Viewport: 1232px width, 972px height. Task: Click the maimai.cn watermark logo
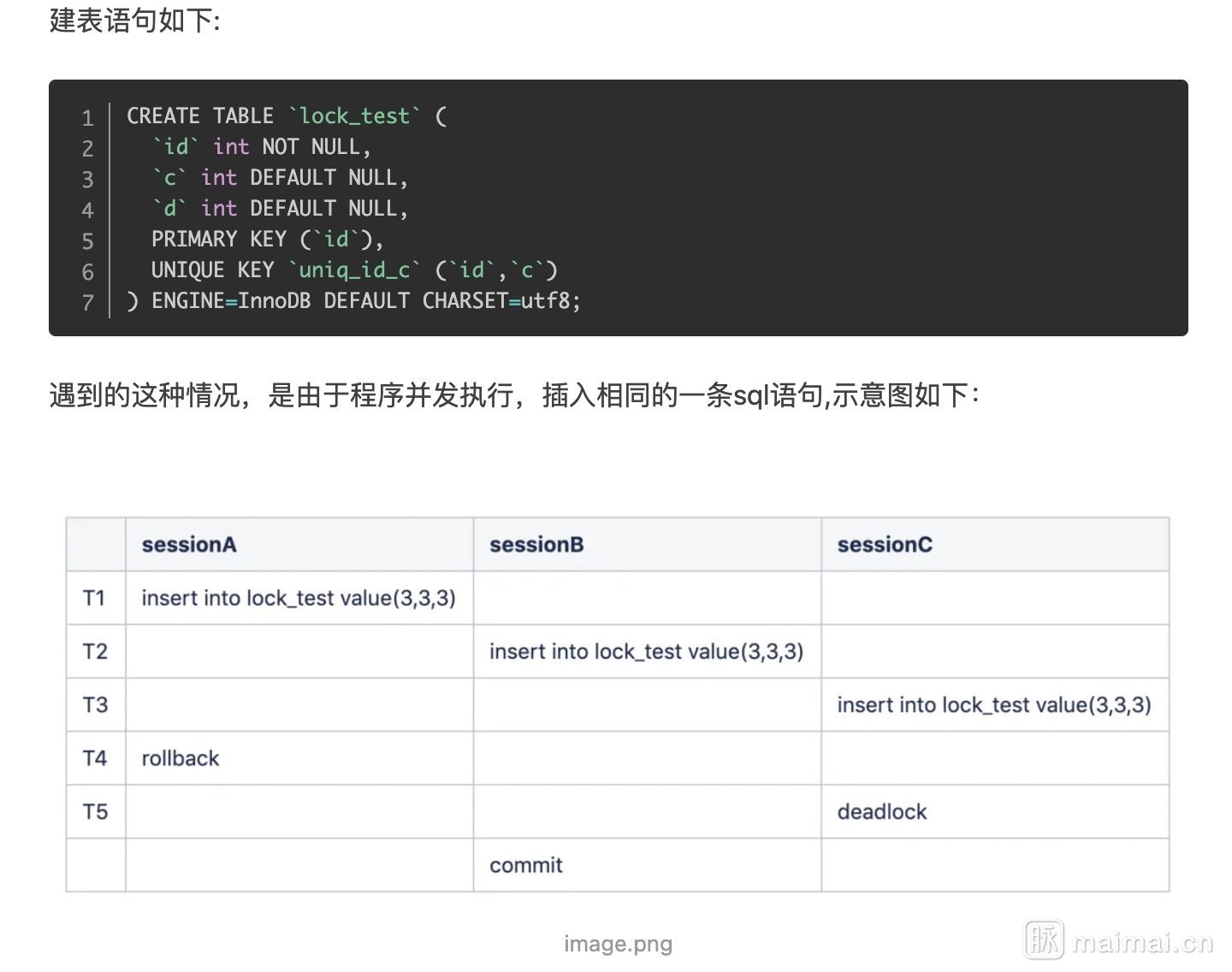point(1119,940)
